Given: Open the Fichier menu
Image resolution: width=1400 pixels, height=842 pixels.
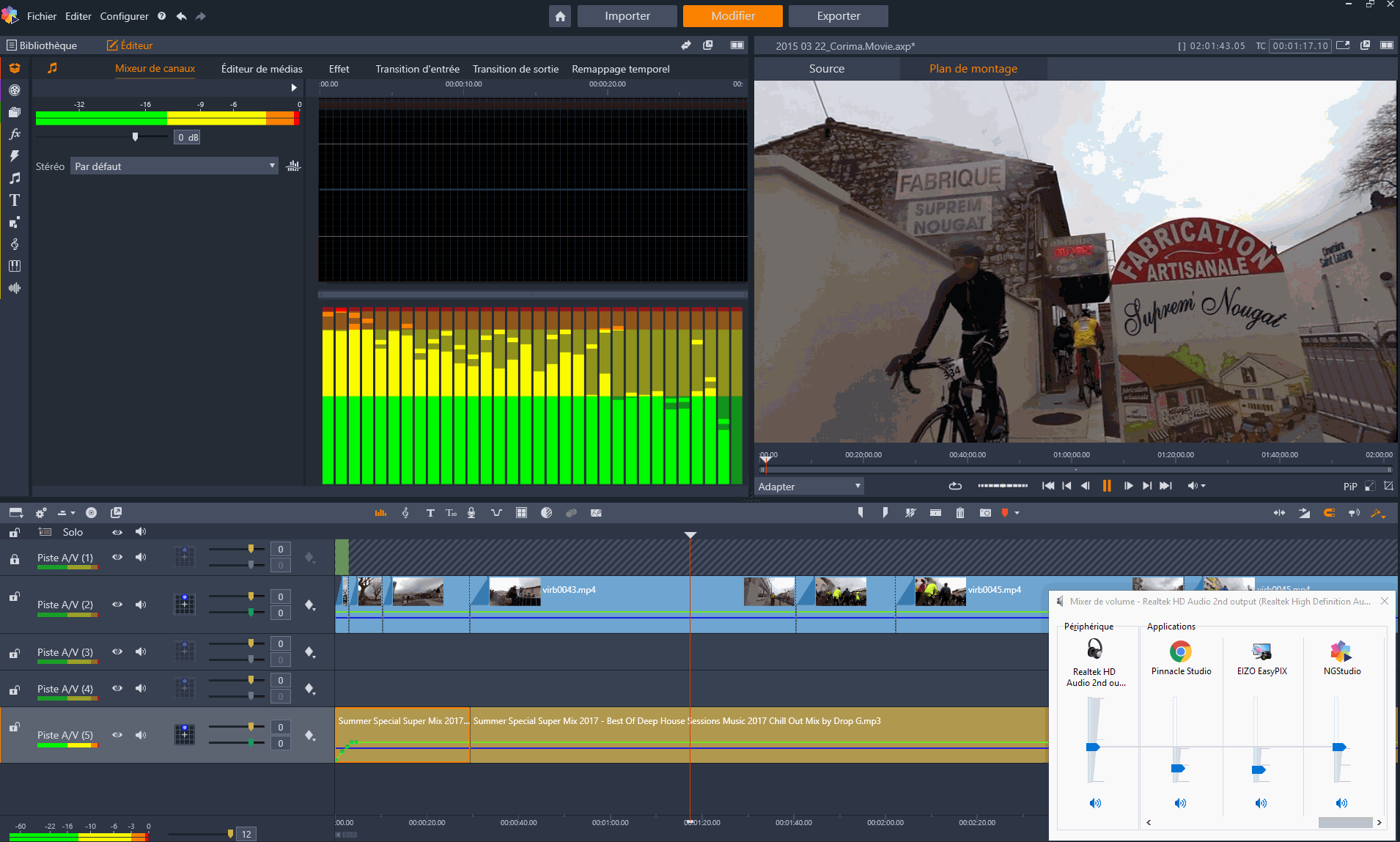Looking at the screenshot, I should point(42,16).
